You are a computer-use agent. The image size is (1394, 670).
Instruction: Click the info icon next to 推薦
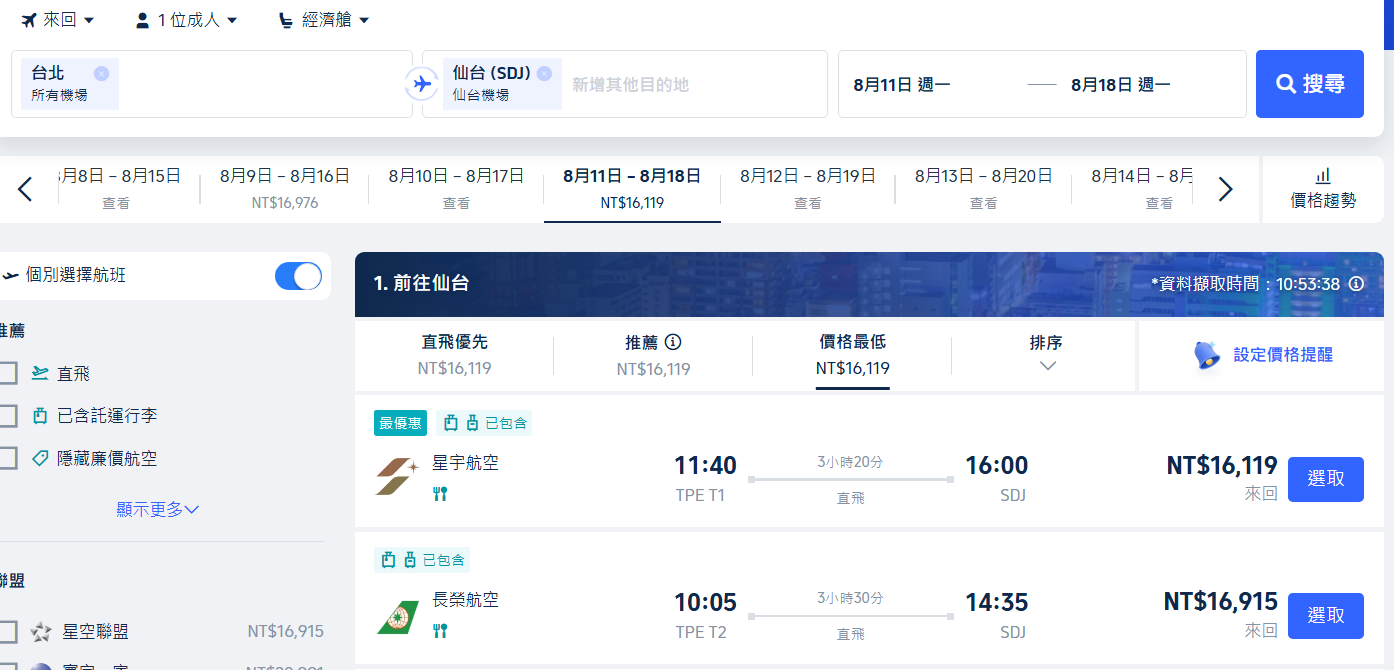673,342
